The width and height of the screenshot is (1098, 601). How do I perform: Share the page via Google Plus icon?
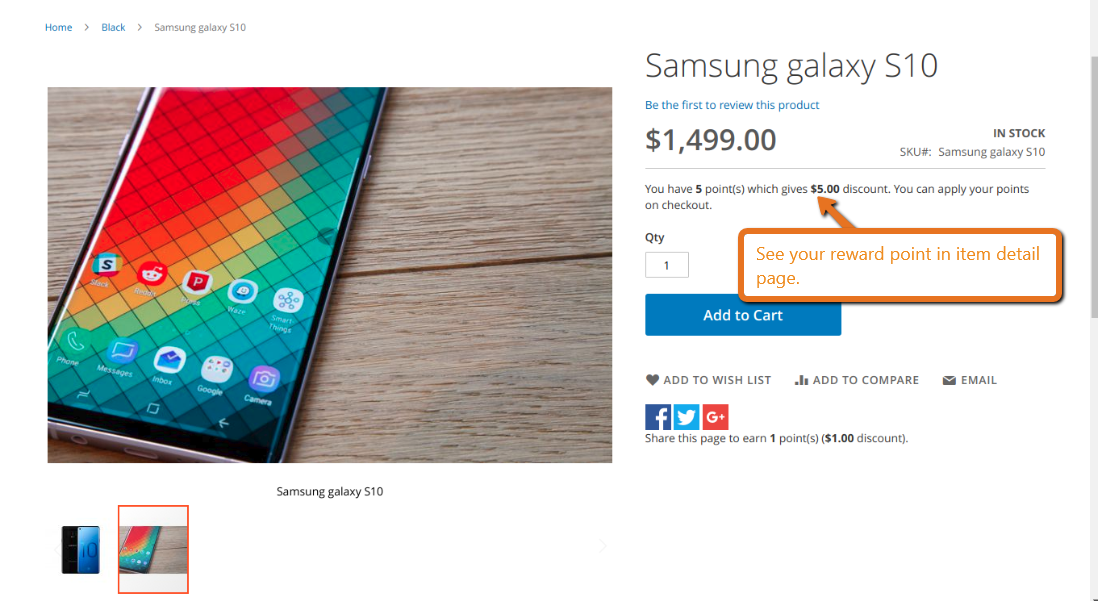pos(715,417)
